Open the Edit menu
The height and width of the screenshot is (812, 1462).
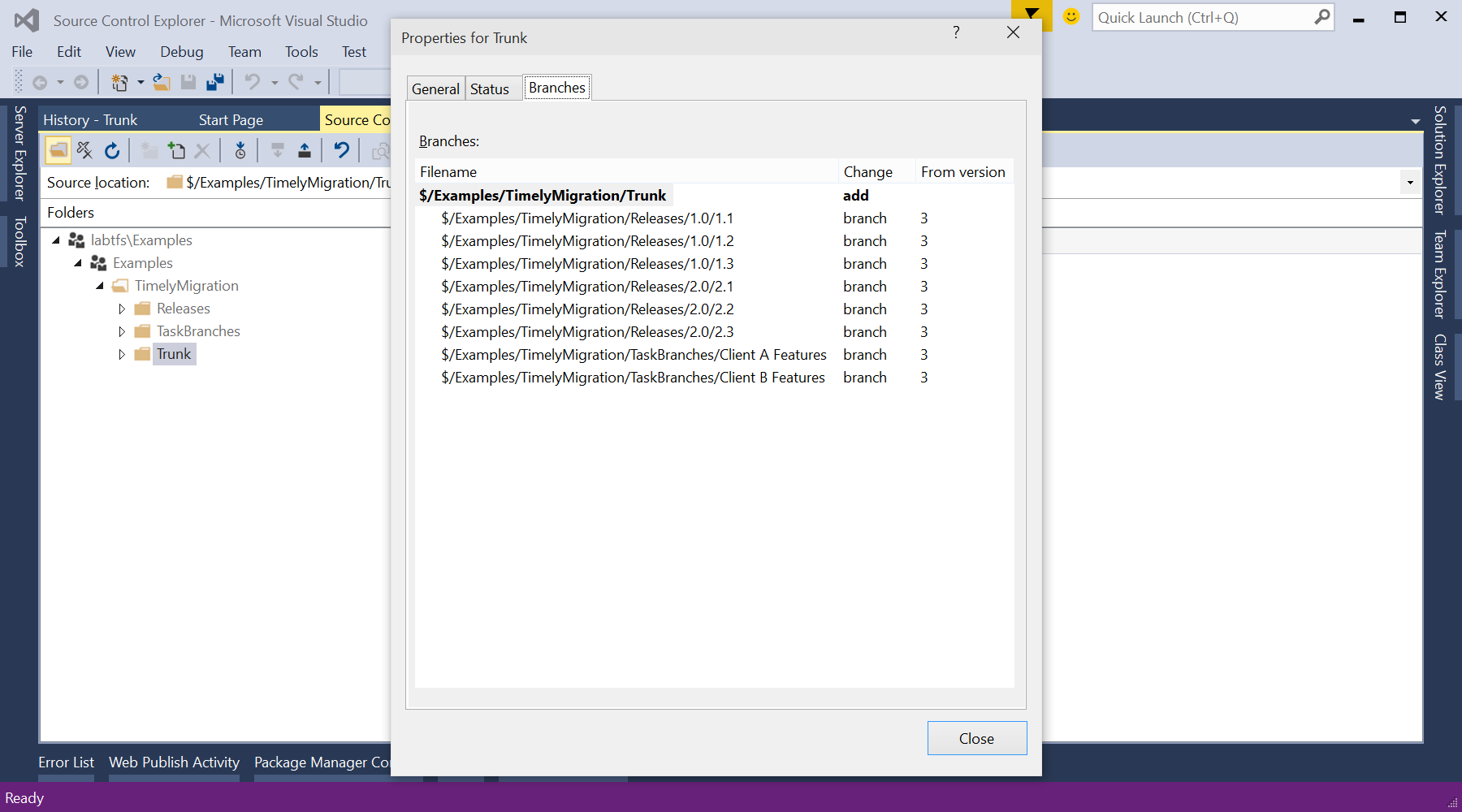pos(69,52)
